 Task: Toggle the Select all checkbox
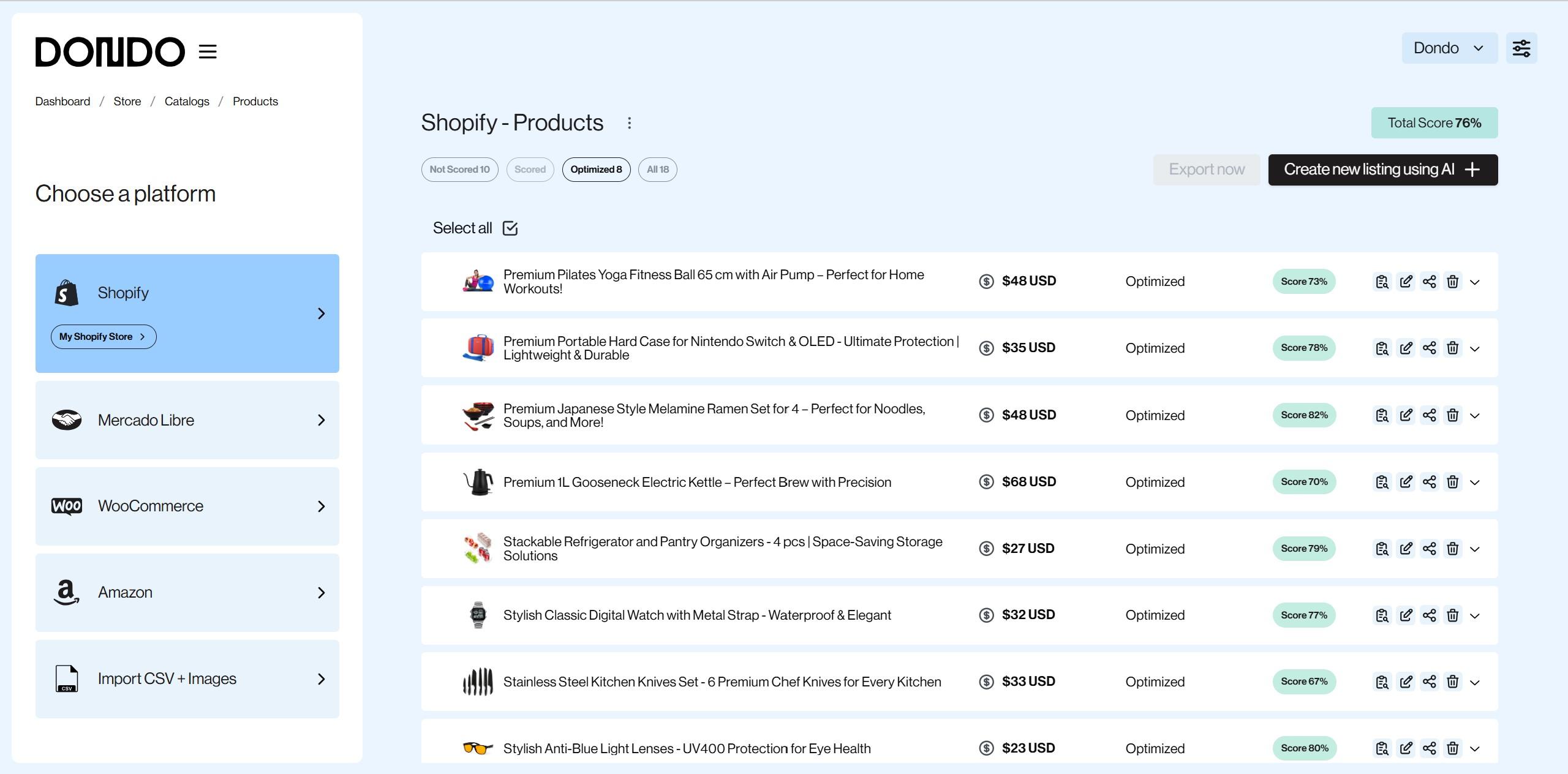(510, 228)
